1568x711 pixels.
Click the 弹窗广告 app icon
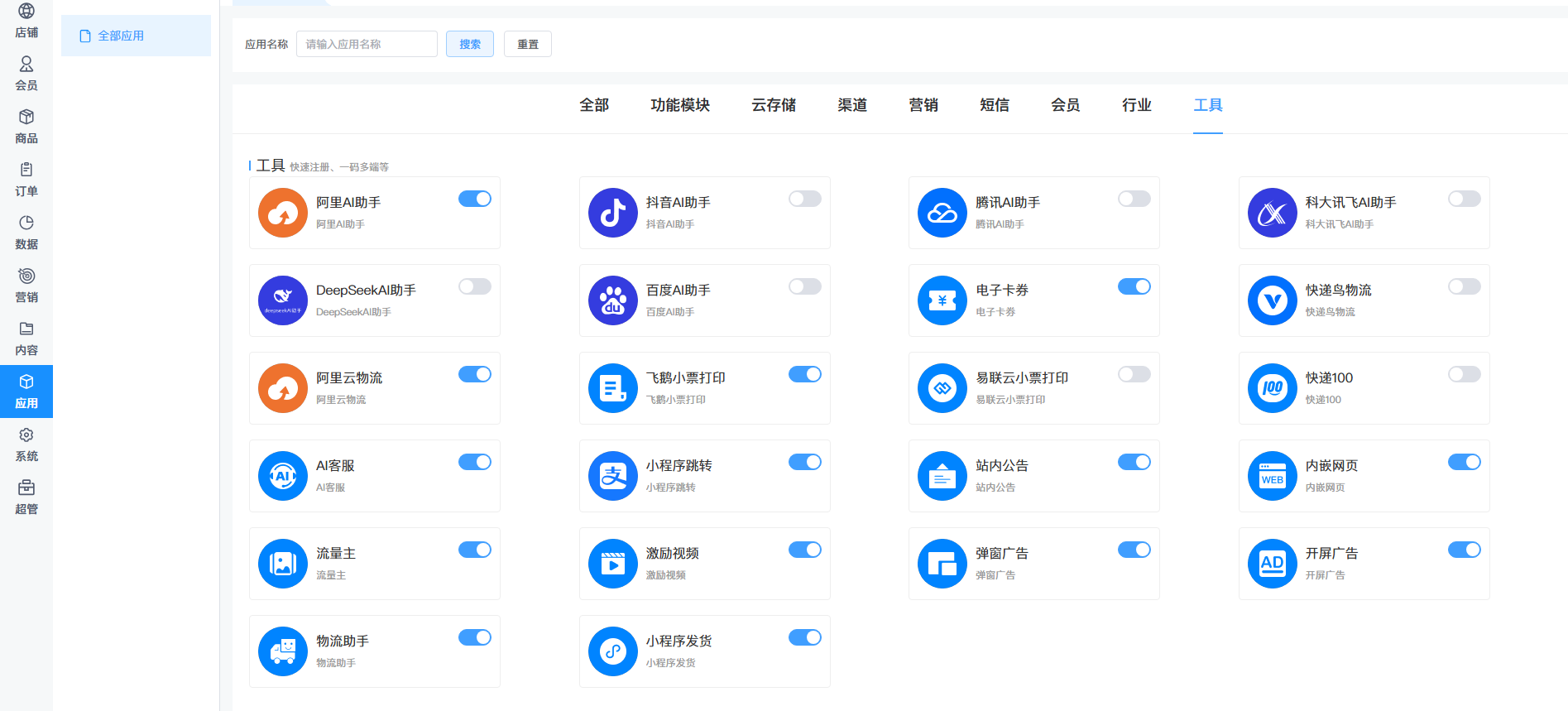click(942, 564)
